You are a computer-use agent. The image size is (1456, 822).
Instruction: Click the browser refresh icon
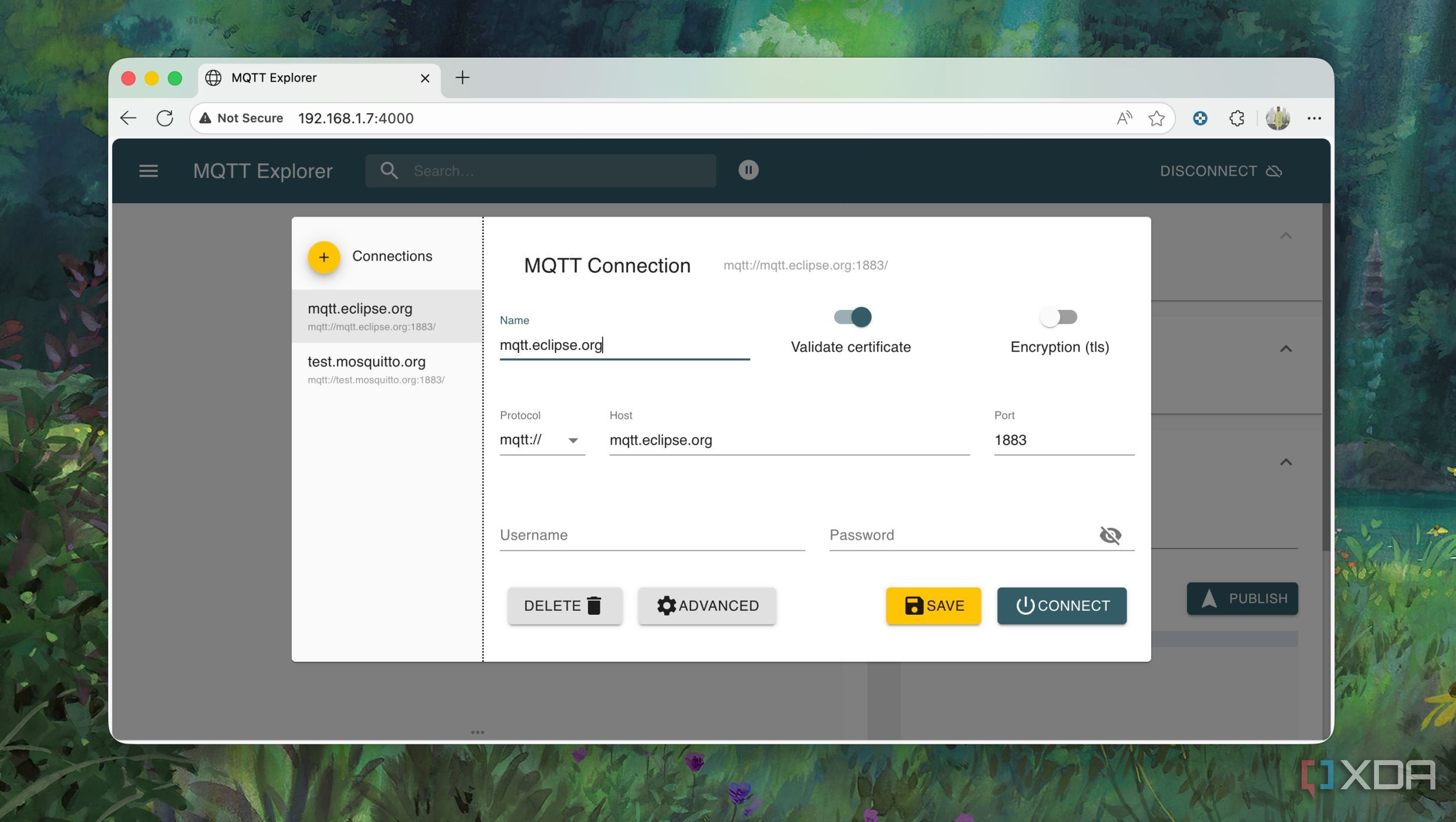pos(165,119)
